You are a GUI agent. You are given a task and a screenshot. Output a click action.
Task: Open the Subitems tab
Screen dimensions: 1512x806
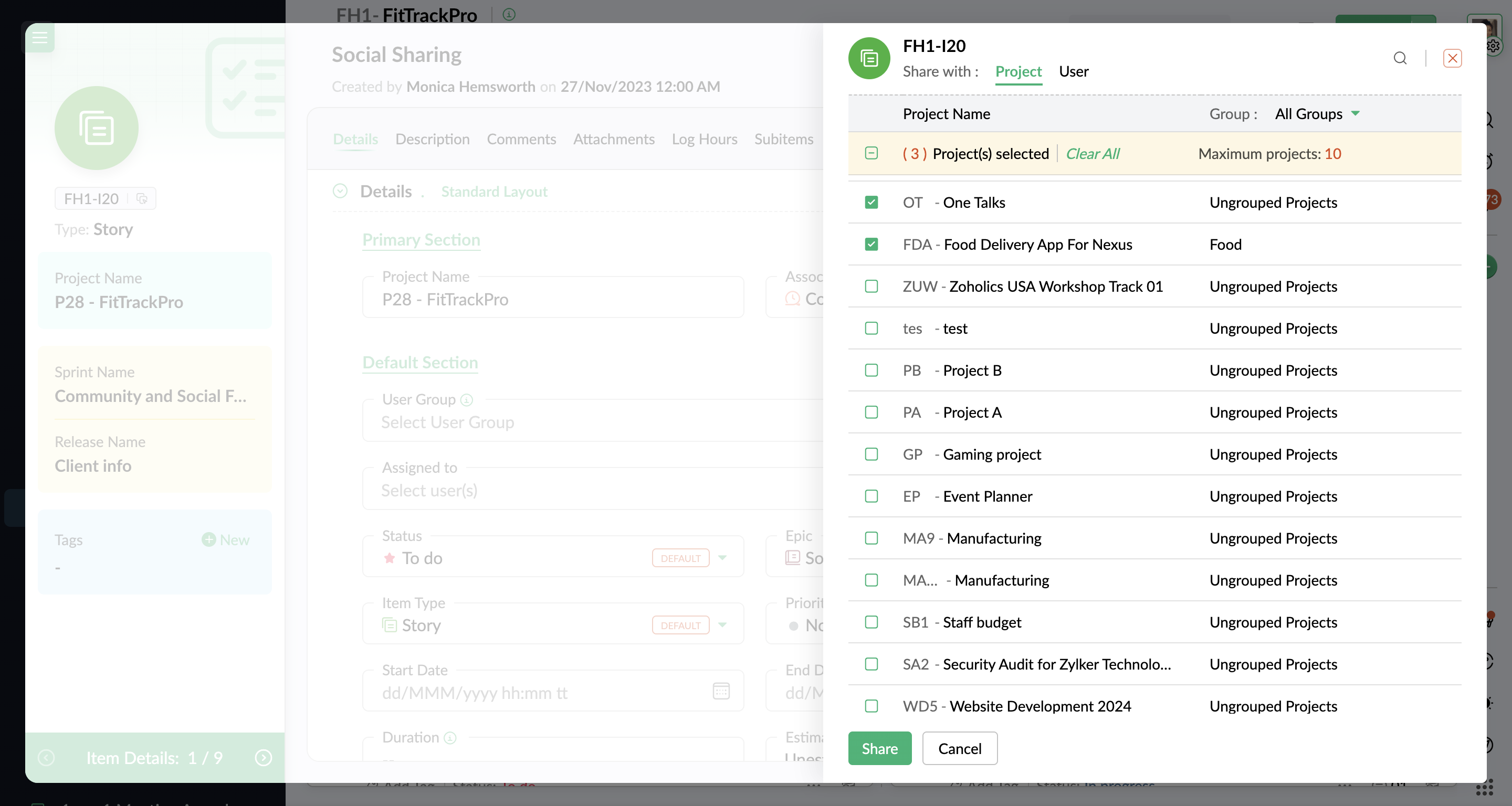(784, 139)
